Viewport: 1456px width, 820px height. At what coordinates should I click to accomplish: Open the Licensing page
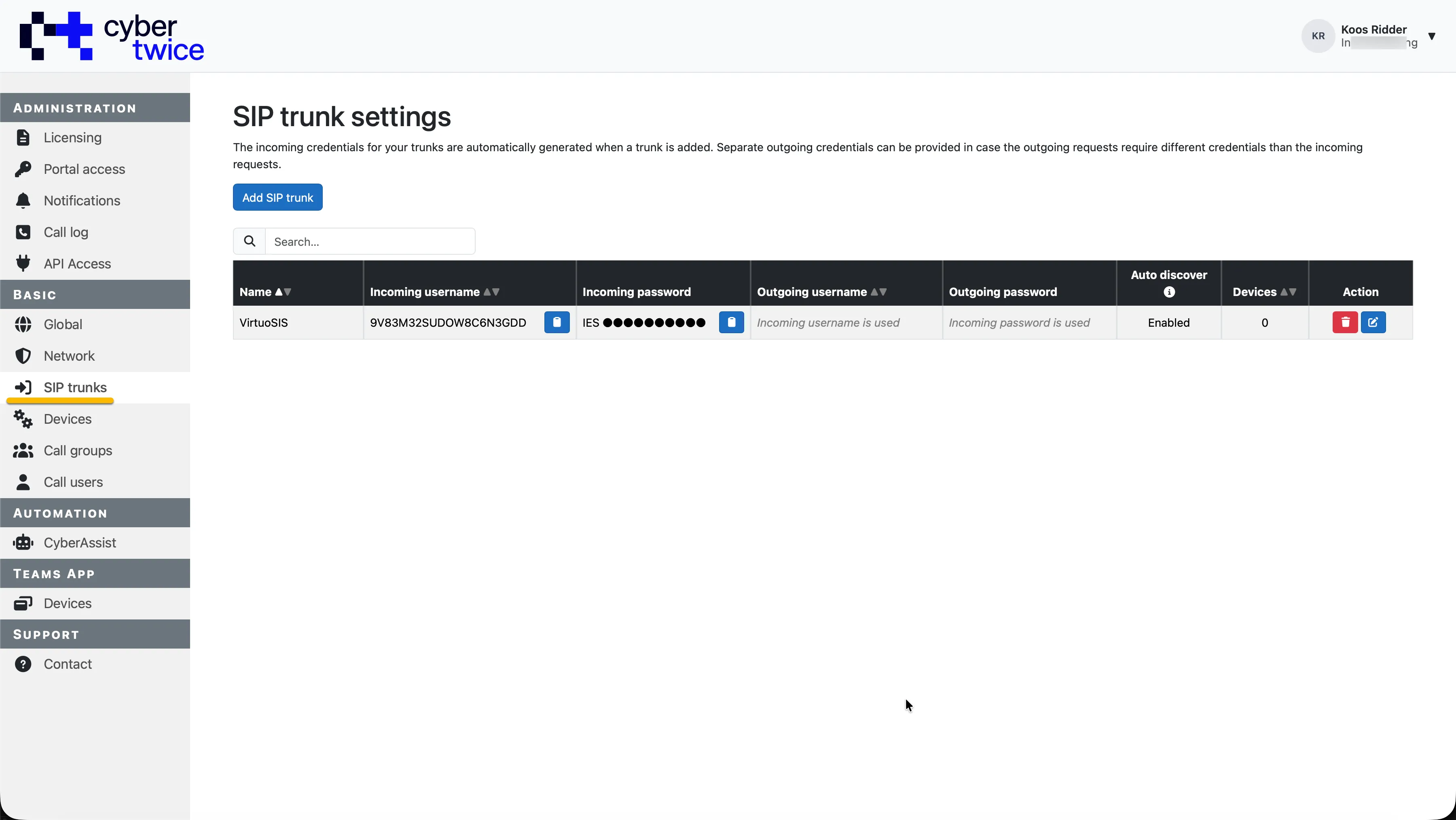[x=95, y=137]
